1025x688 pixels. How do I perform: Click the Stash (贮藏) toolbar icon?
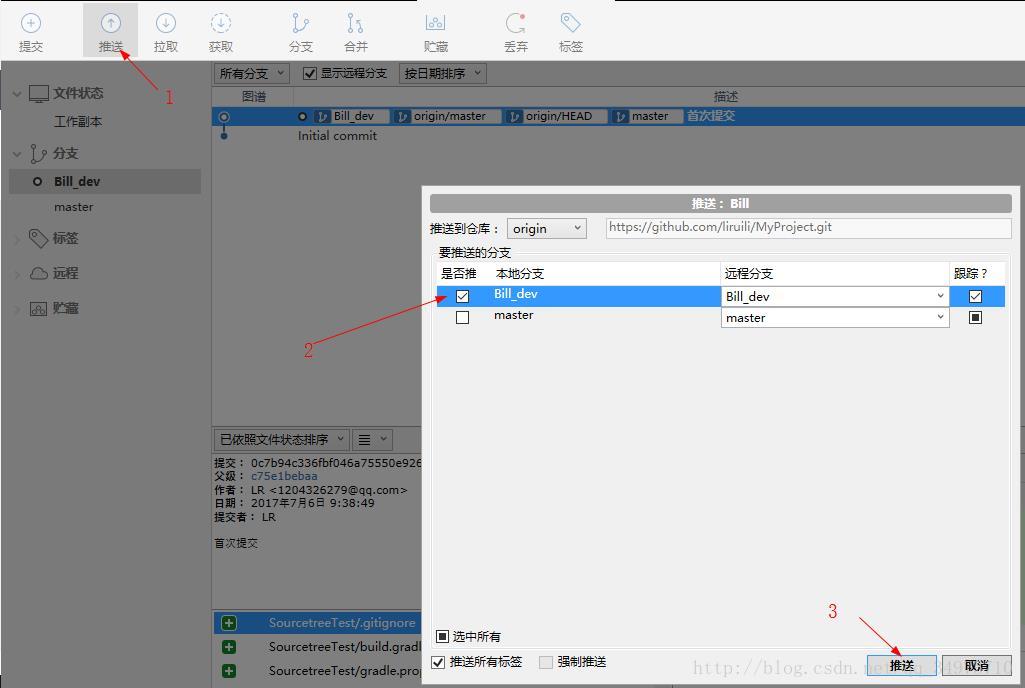[x=435, y=24]
